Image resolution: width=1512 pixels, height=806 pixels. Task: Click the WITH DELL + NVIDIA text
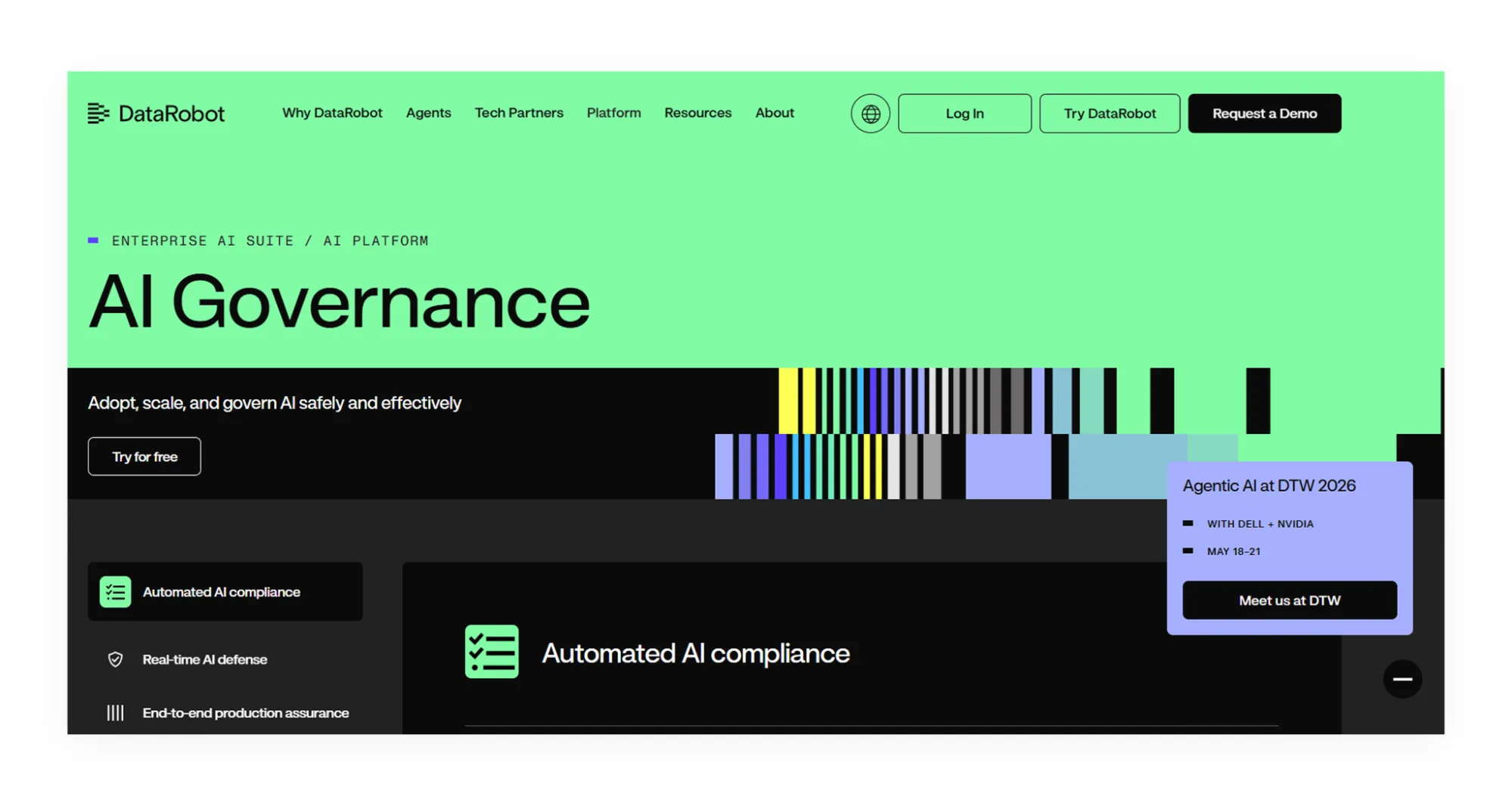tap(1260, 524)
